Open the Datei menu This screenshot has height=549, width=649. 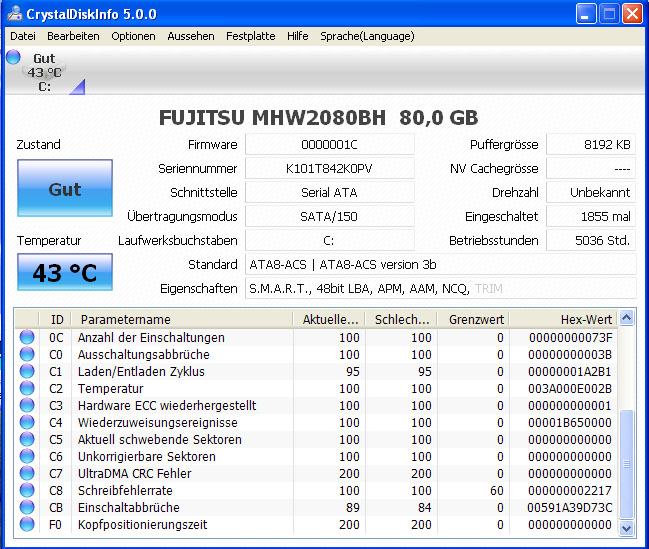23,36
